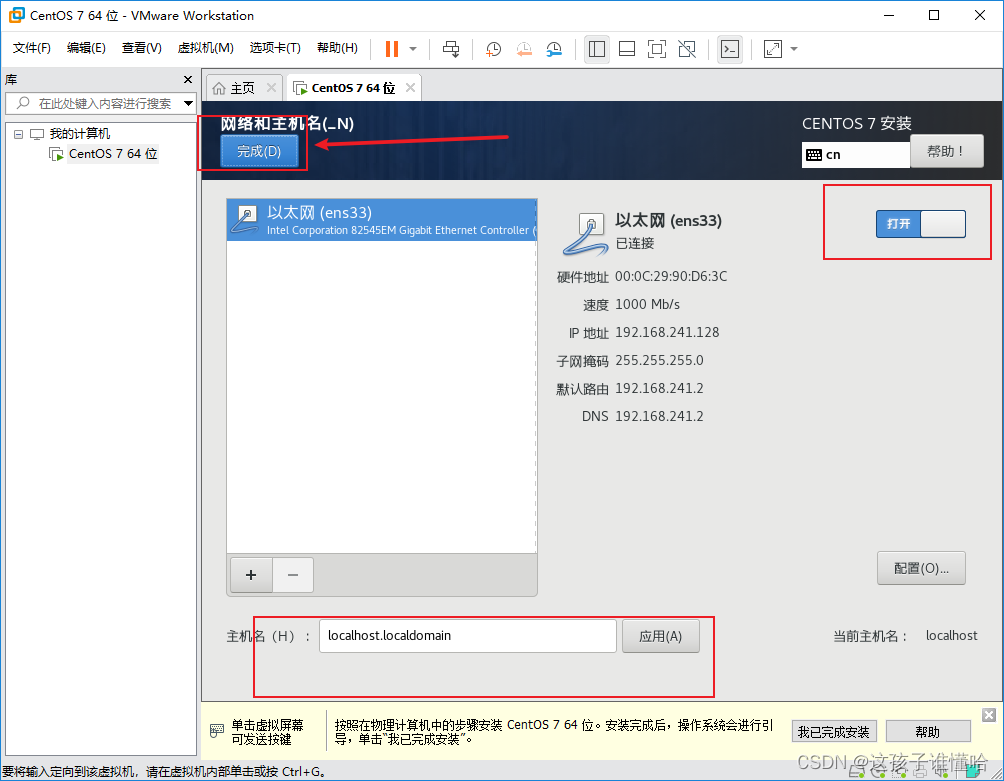This screenshot has width=1004, height=781.
Task: Click the 1000 Mb/s speed value
Action: pos(647,304)
